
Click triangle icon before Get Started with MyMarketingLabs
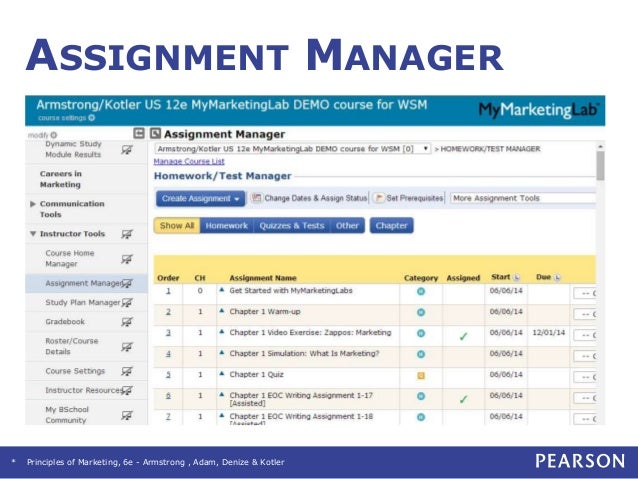[222, 290]
